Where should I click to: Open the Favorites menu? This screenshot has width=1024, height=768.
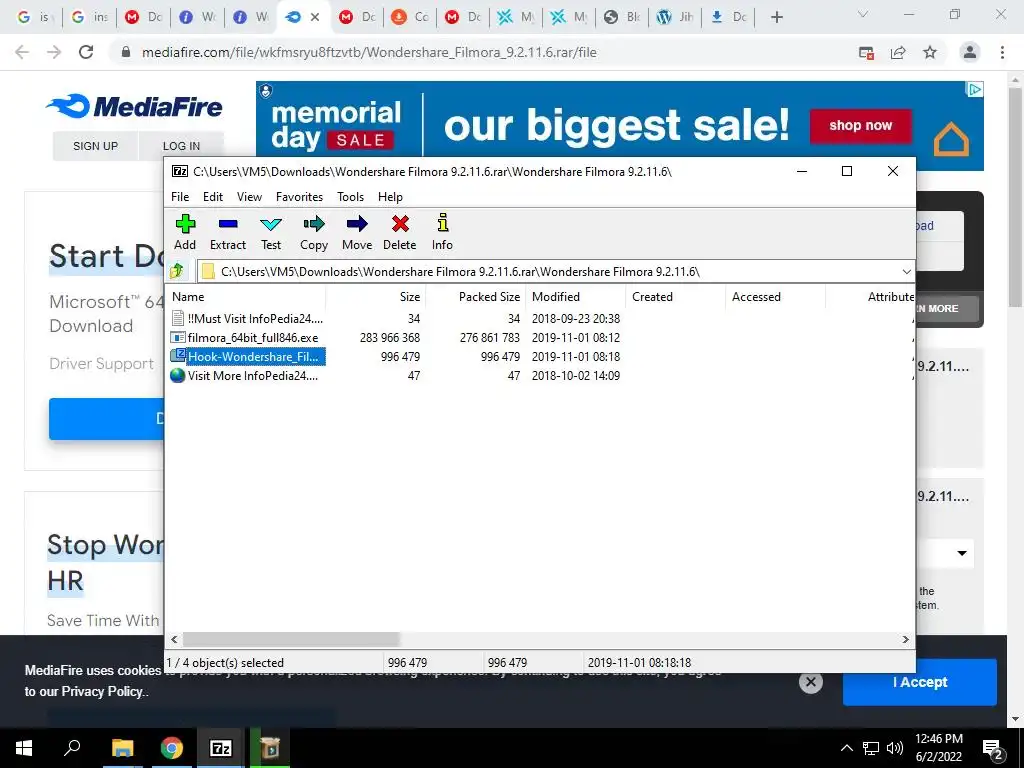click(299, 197)
